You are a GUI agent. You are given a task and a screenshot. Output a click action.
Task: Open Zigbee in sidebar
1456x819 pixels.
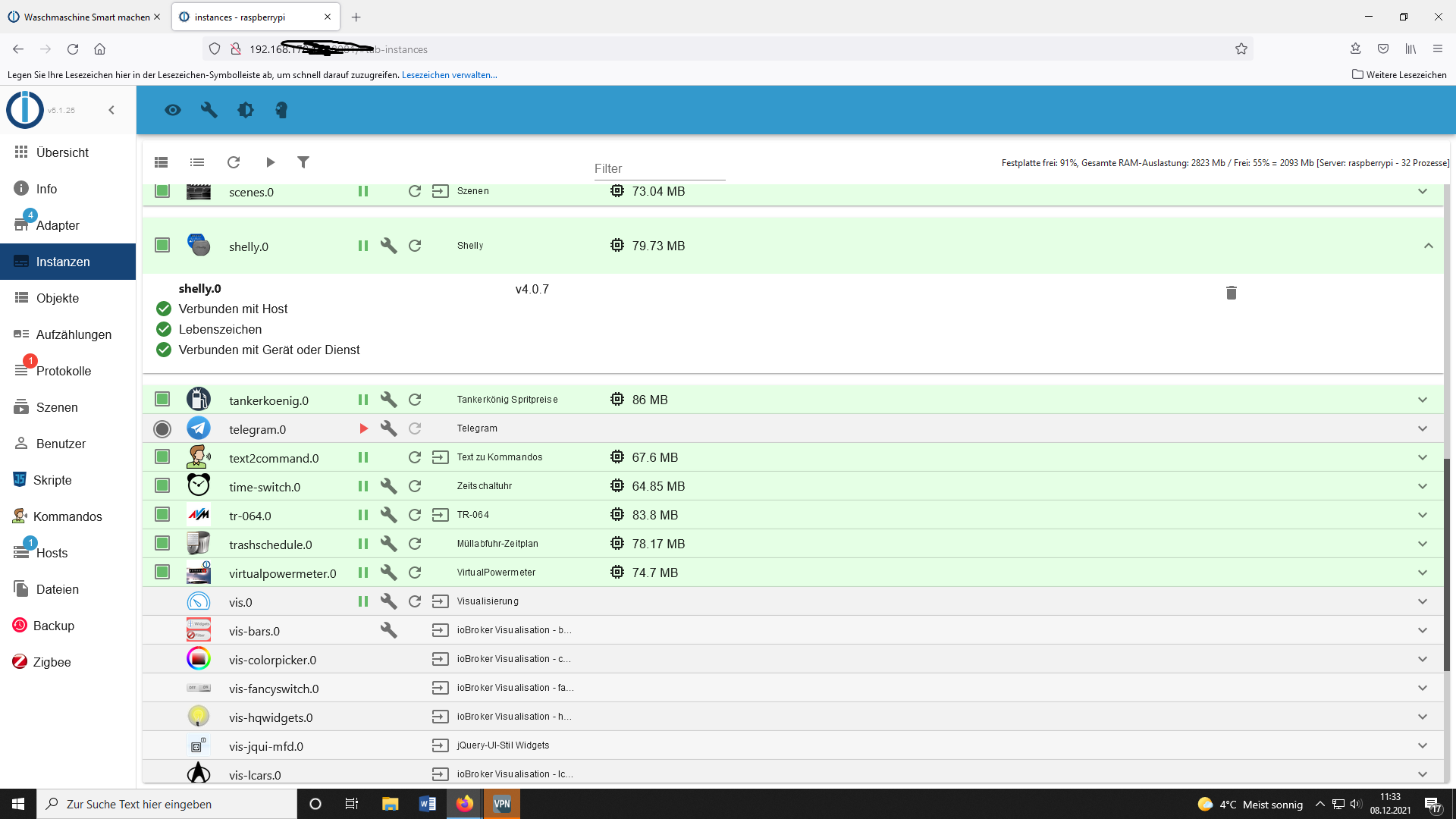coord(68,662)
